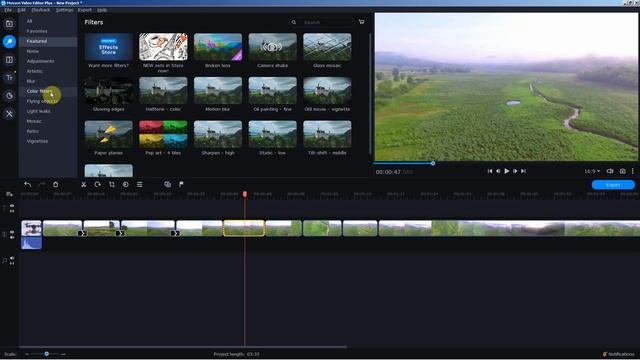Select the Light leaks category

coord(38,111)
